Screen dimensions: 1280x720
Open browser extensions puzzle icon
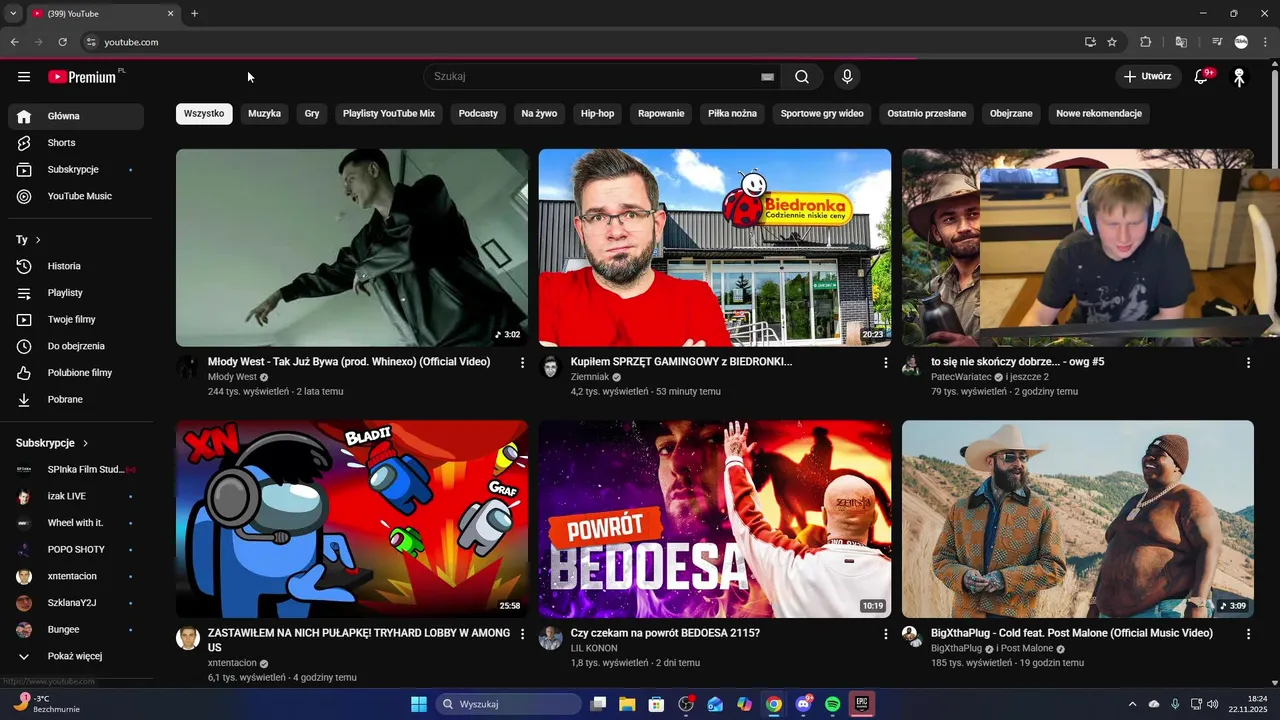point(1146,42)
